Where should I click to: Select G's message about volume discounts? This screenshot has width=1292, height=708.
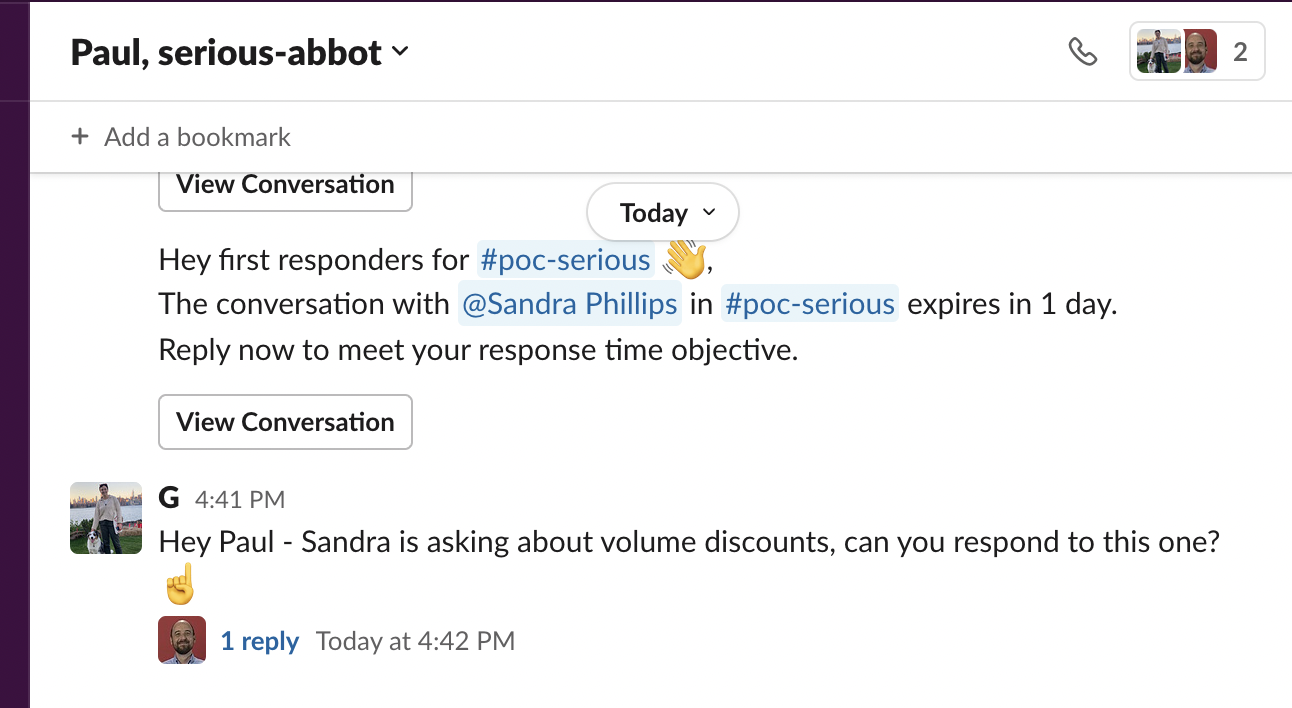pos(689,543)
